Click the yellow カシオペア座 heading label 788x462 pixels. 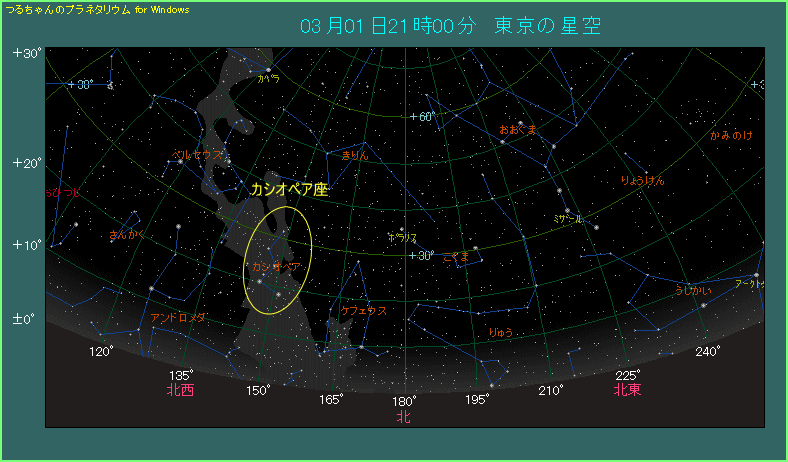(x=289, y=188)
